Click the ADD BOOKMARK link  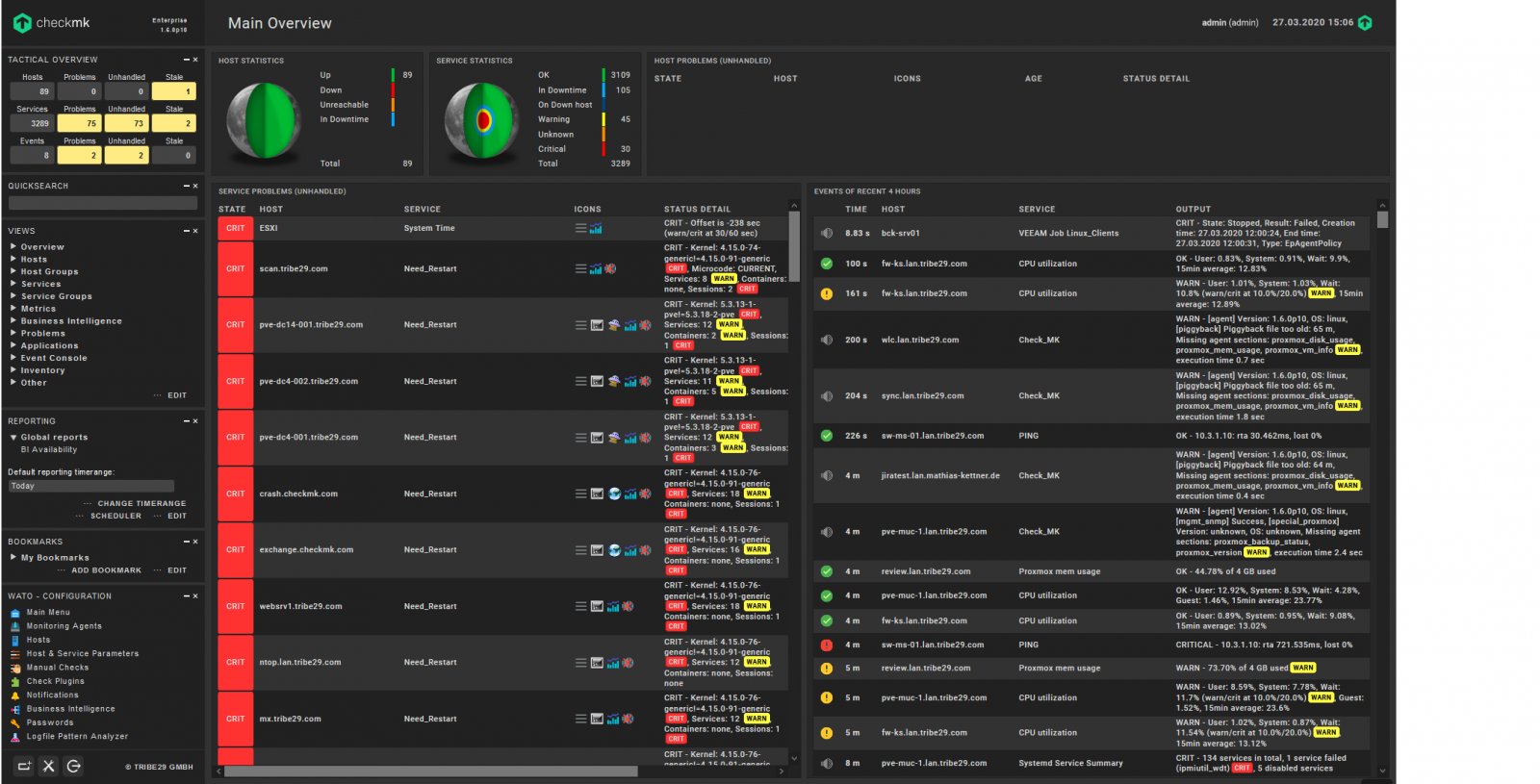tap(106, 570)
